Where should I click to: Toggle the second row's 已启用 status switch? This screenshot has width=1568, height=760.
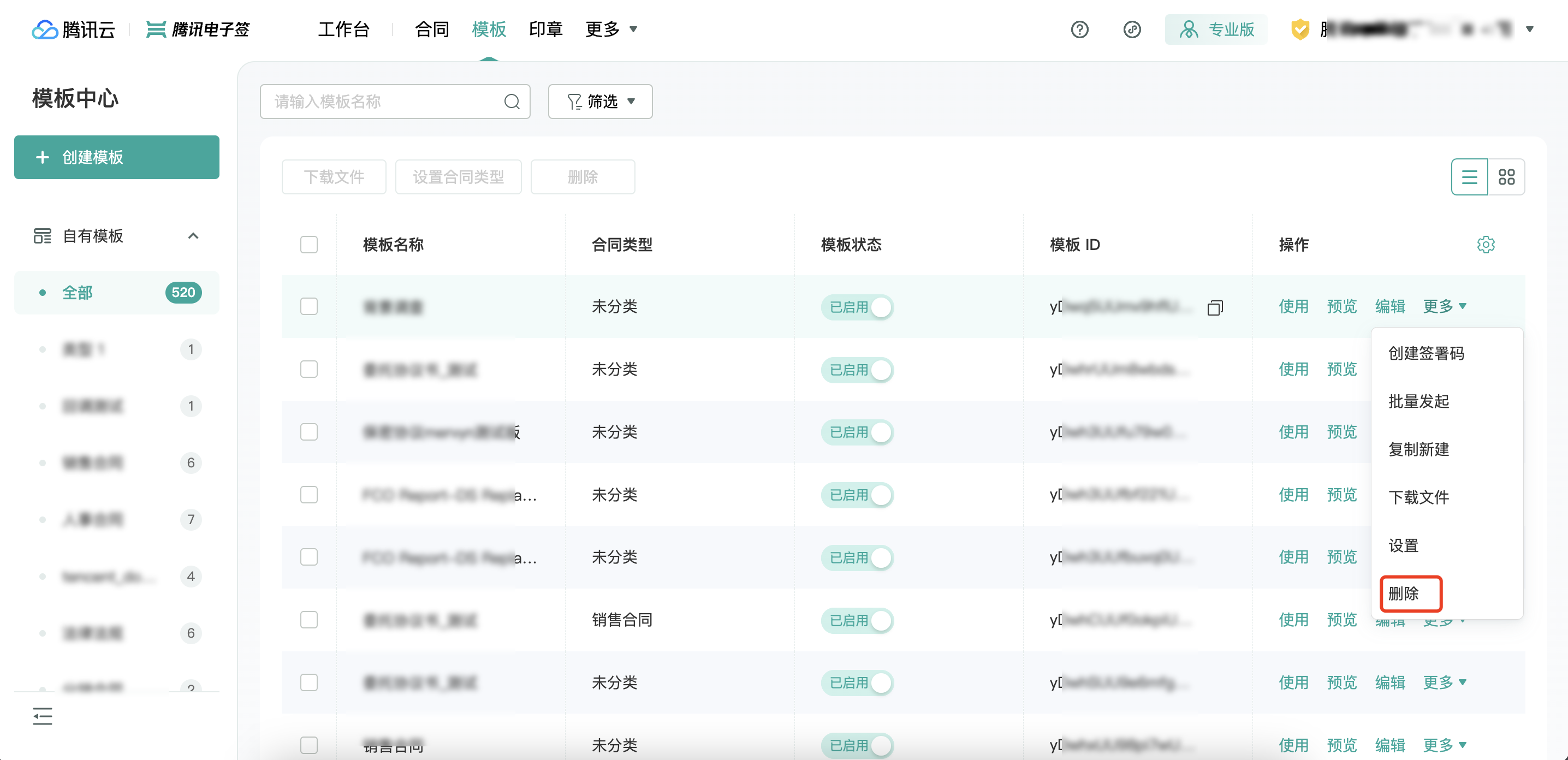click(857, 370)
